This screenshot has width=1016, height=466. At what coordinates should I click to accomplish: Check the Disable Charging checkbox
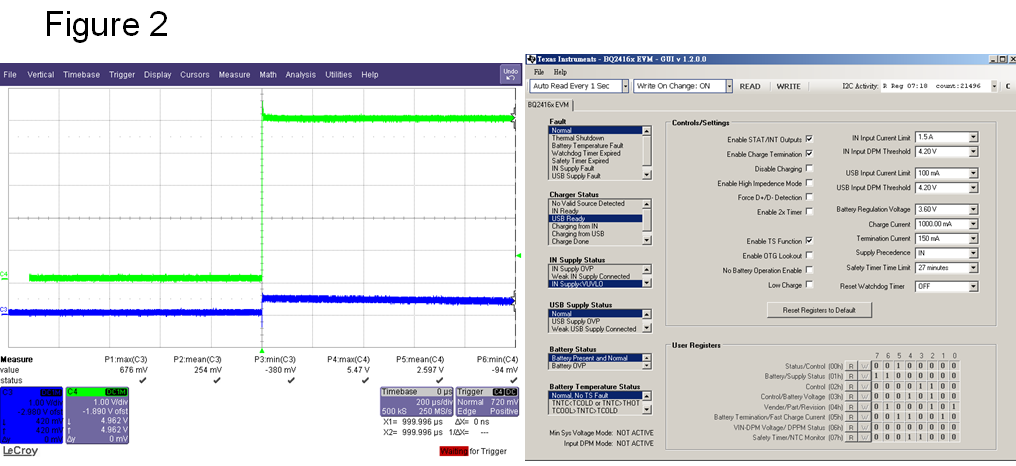pos(809,168)
